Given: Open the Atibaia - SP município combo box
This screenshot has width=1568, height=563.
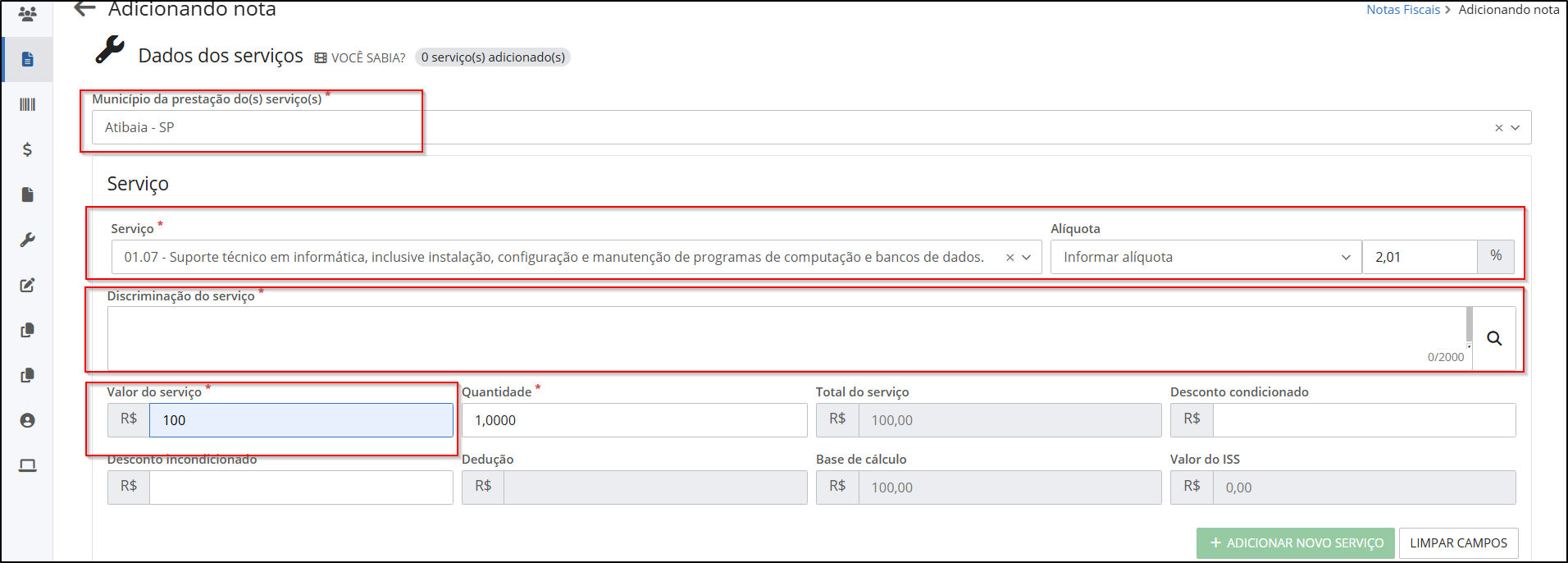Looking at the screenshot, I should pyautogui.click(x=811, y=127).
